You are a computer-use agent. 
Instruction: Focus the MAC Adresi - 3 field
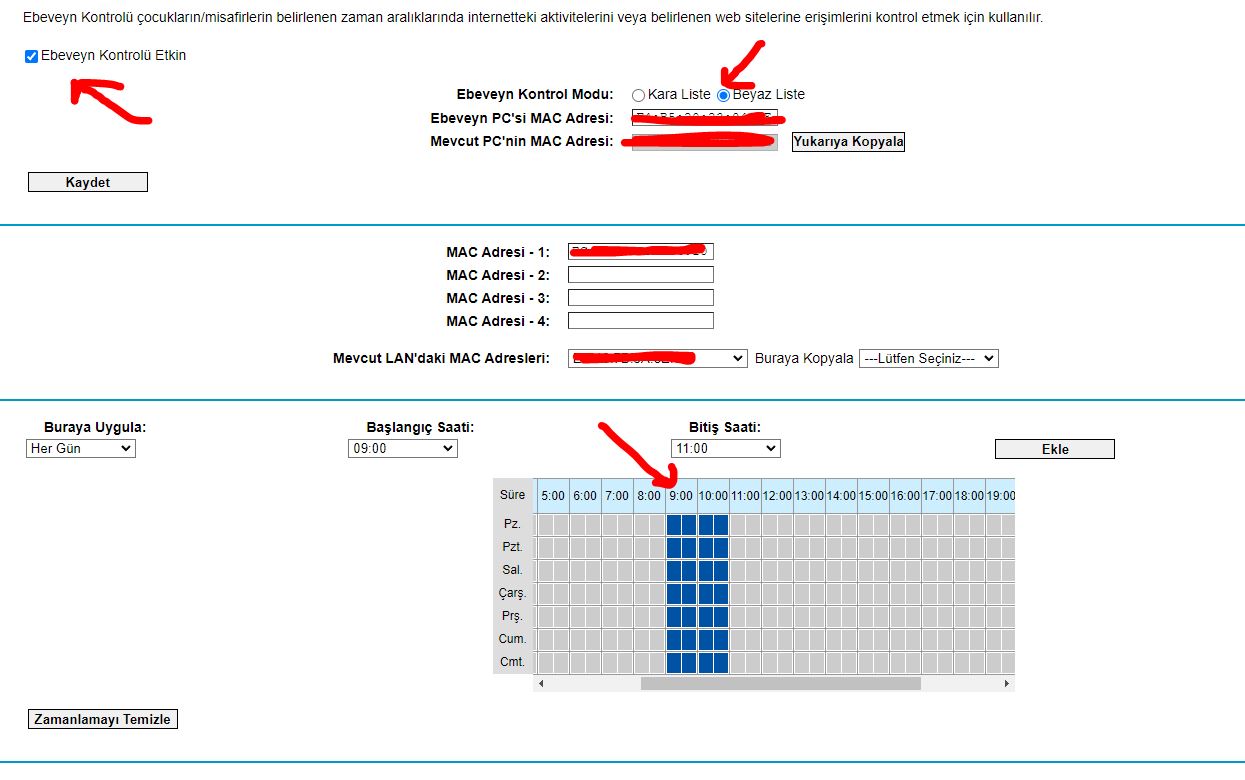641,298
